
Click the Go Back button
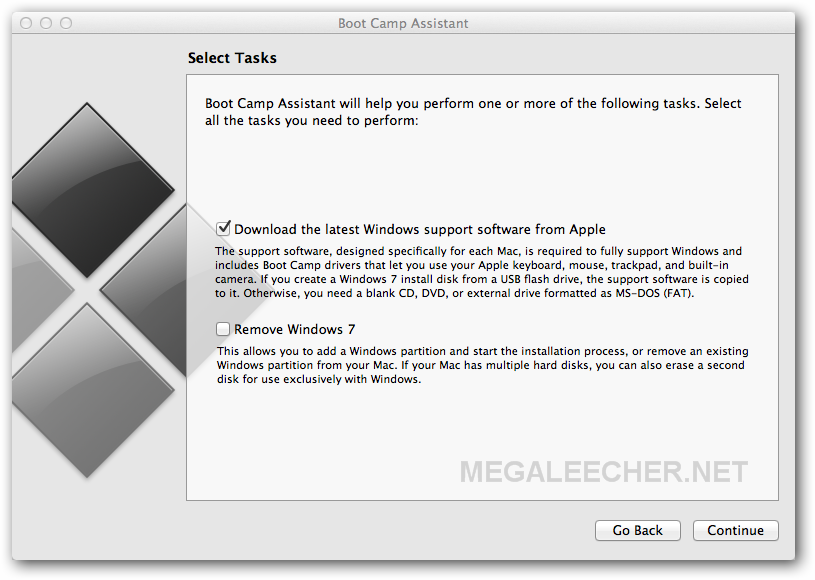point(638,530)
